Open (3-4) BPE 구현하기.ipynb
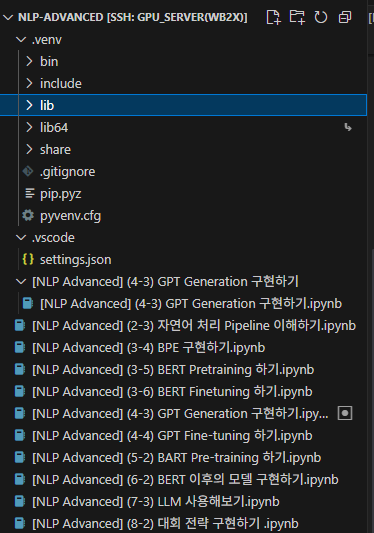The width and height of the screenshot is (374, 533). click(149, 348)
